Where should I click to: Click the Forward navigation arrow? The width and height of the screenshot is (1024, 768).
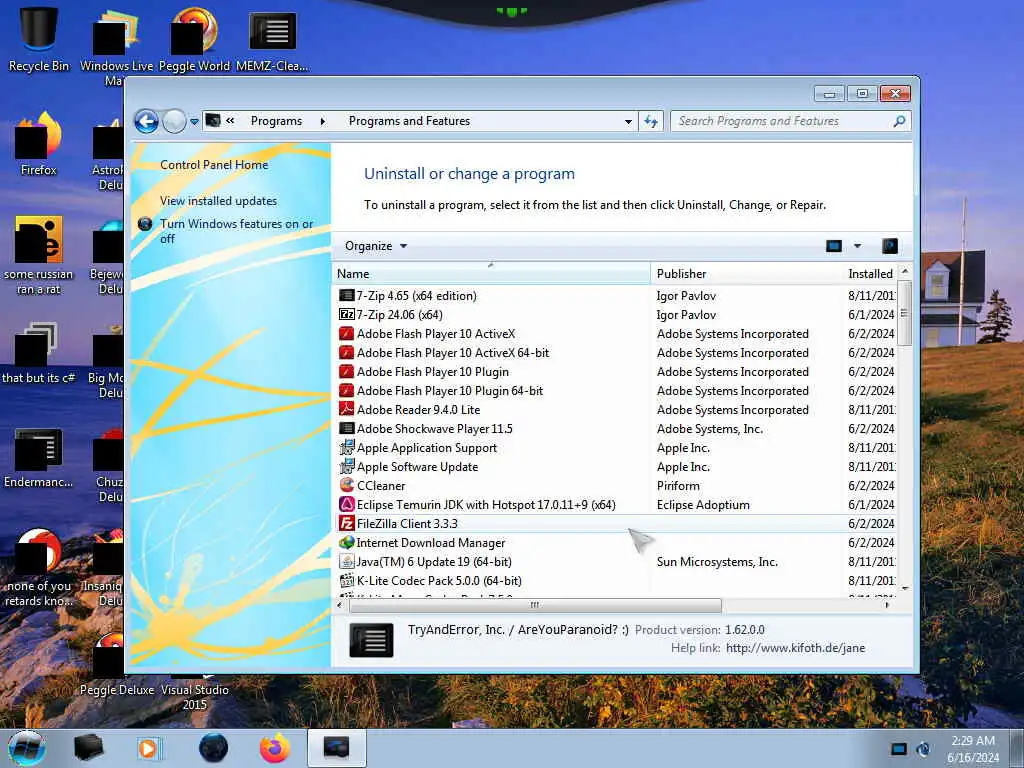point(174,121)
